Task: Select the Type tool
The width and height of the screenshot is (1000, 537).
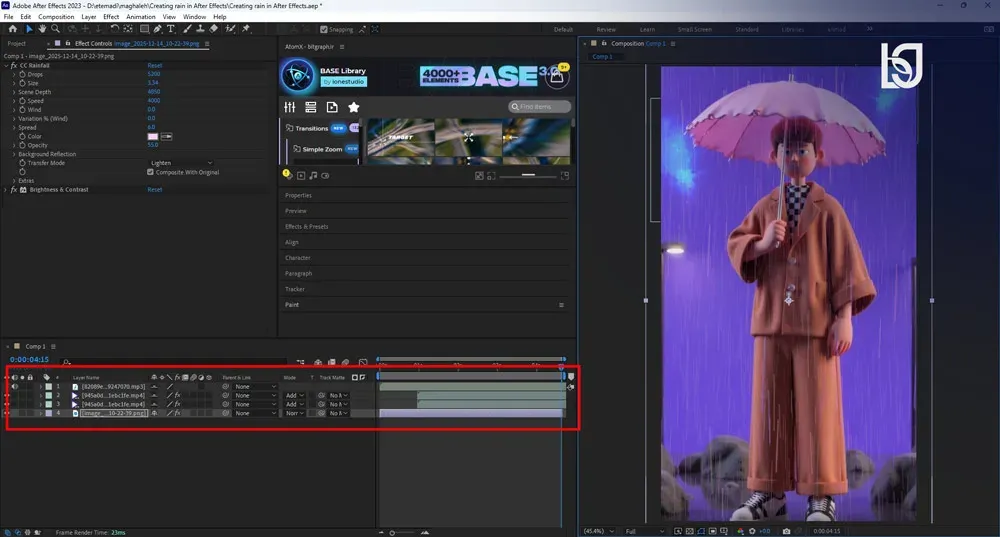Action: pos(171,29)
